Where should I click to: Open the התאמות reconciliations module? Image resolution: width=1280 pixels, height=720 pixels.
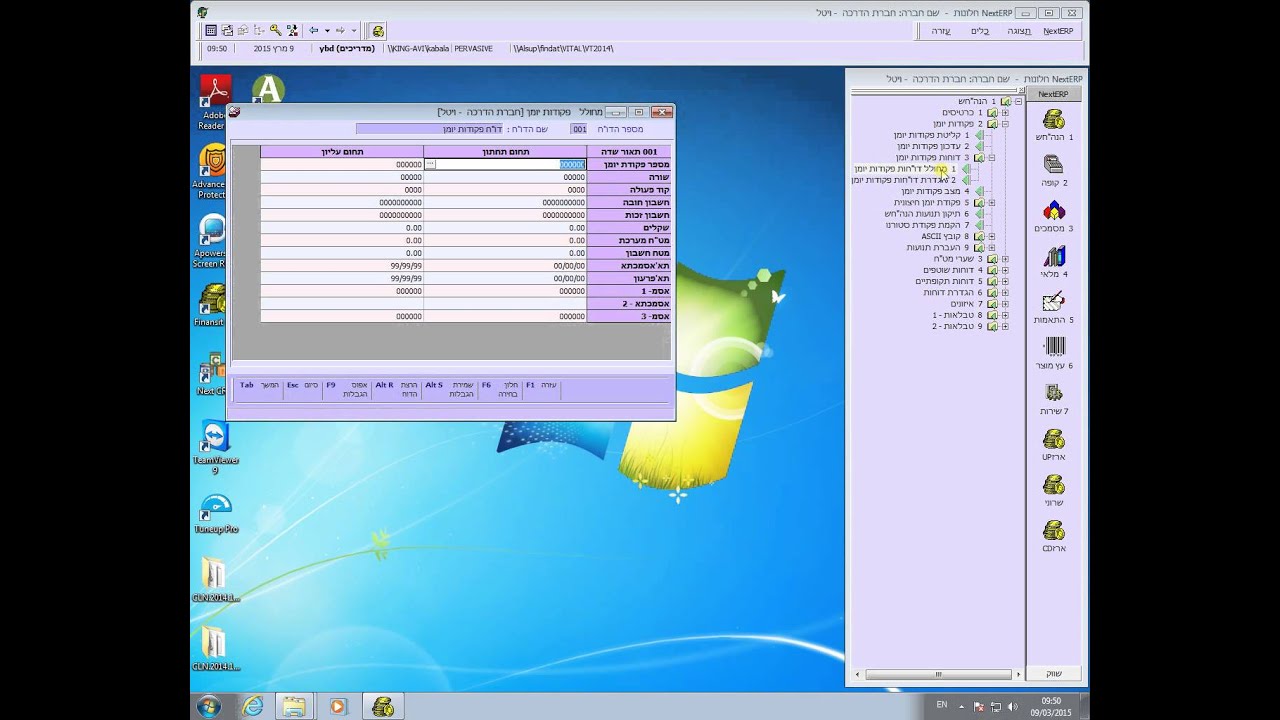[x=1055, y=307]
